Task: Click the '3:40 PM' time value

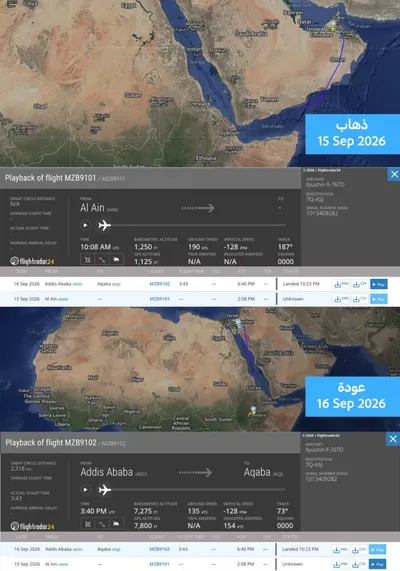Action: tap(93, 511)
